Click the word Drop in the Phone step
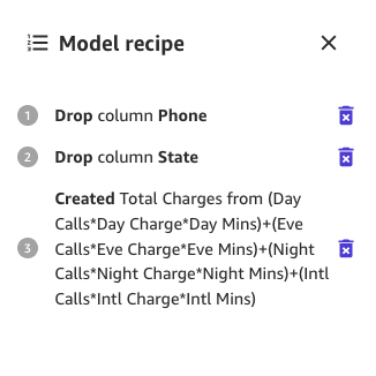This screenshot has width=376, height=376. click(x=74, y=116)
